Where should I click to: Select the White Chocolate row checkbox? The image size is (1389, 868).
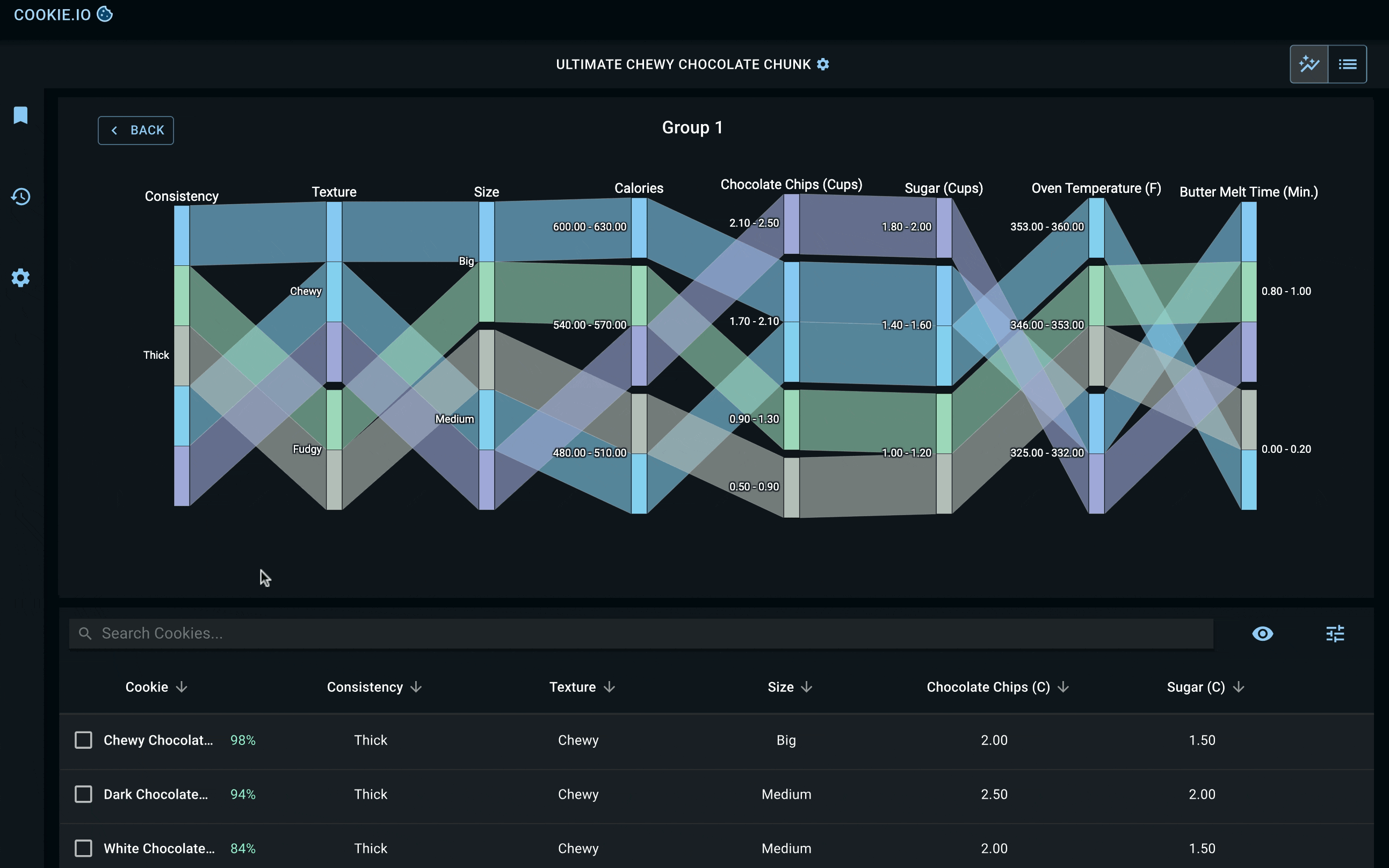[x=83, y=848]
